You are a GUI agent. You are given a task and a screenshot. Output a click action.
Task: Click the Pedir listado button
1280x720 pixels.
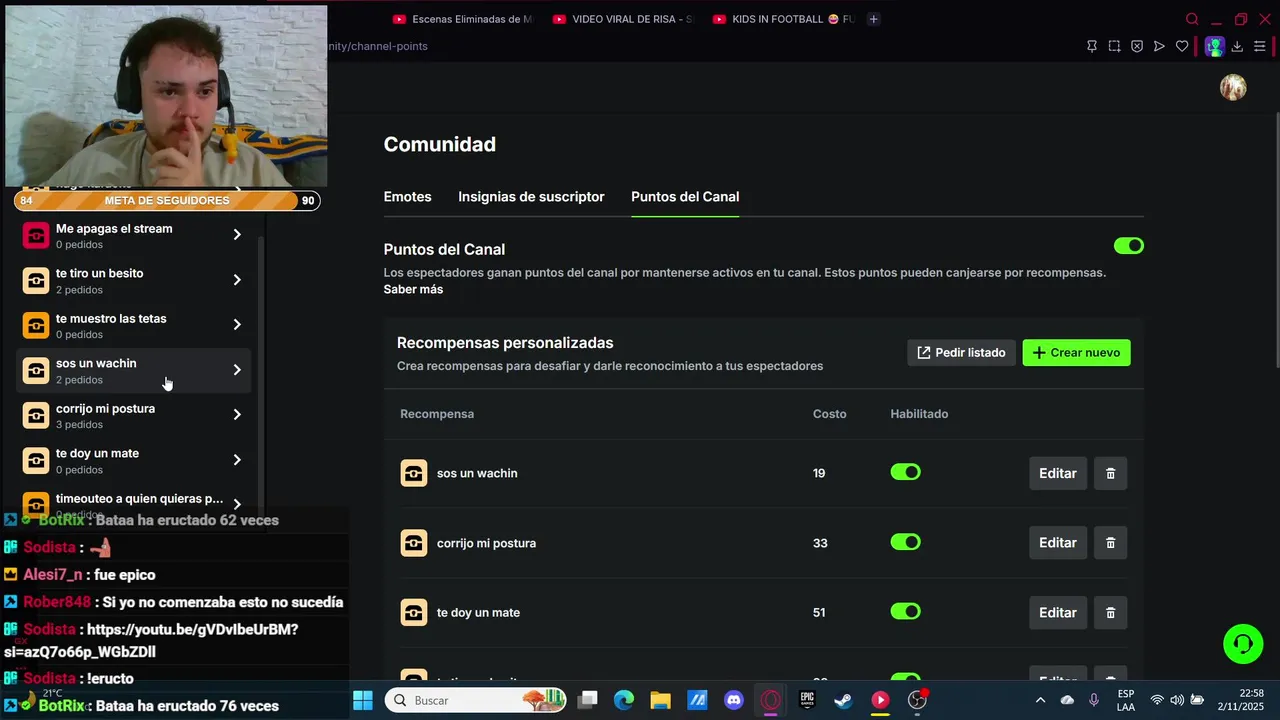pyautogui.click(x=961, y=353)
